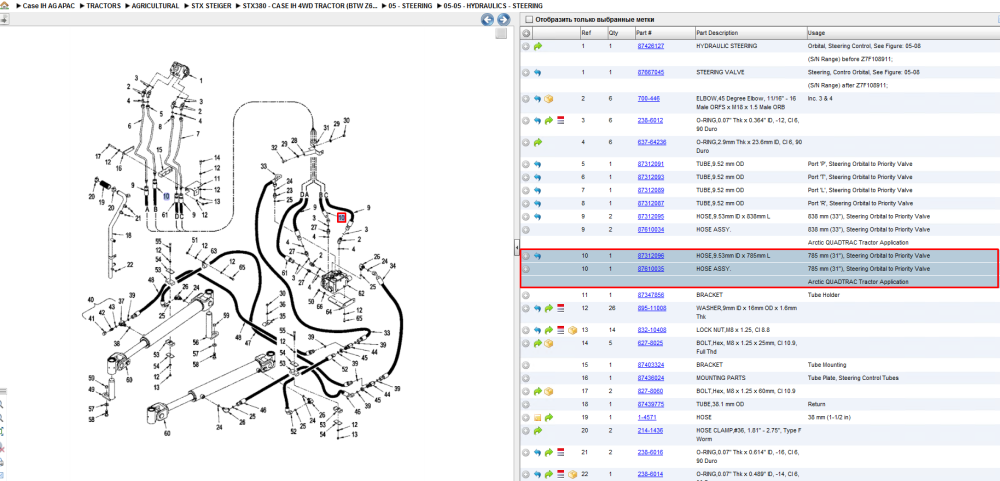
Task: Select the 'STEERING VALVE' description cell
Action: (720, 72)
